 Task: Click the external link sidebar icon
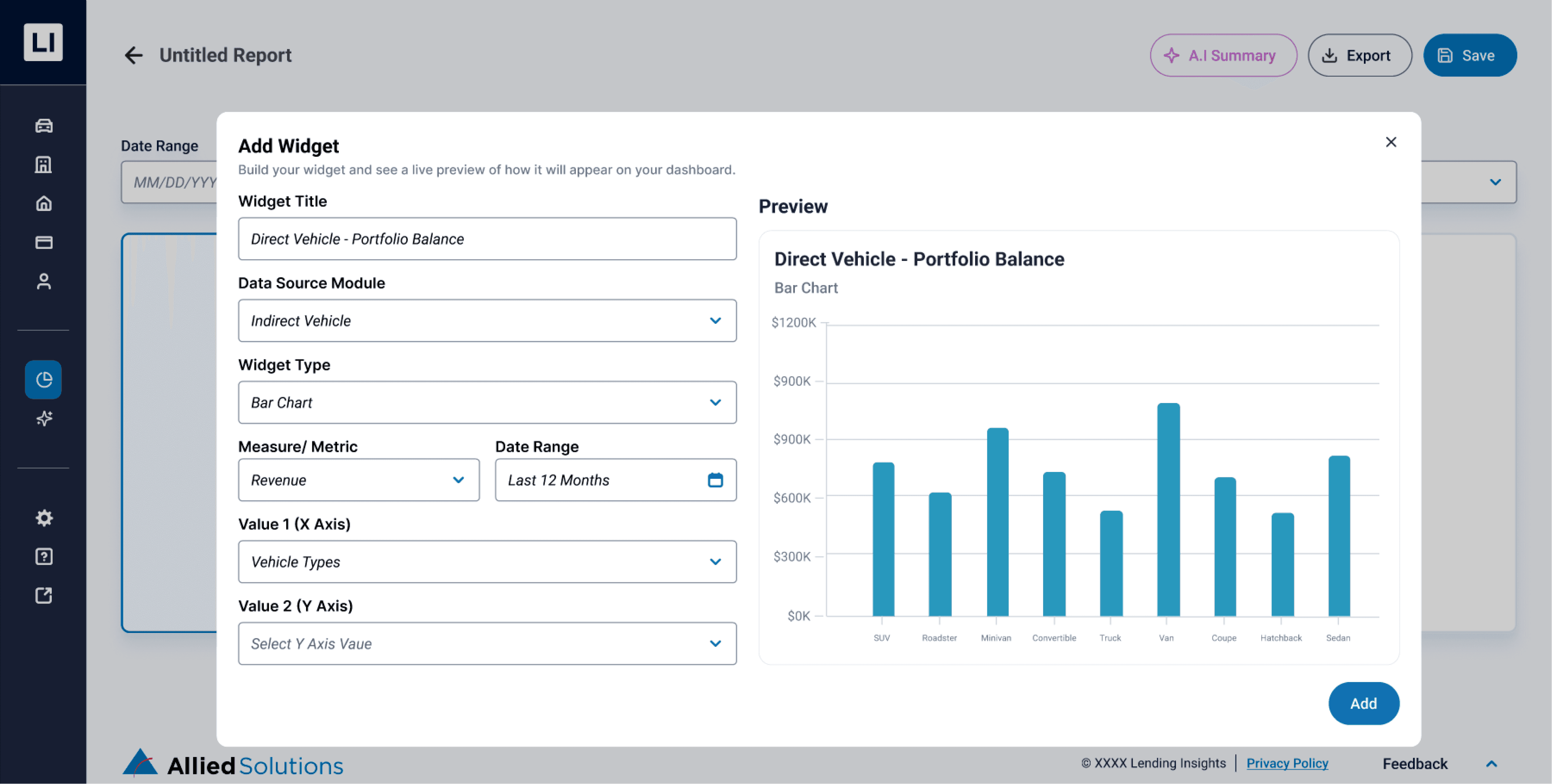[44, 596]
